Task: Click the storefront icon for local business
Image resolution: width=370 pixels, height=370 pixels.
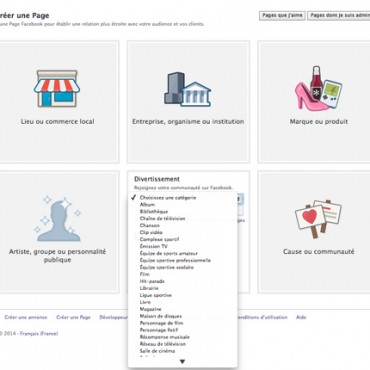Action: pos(57,88)
